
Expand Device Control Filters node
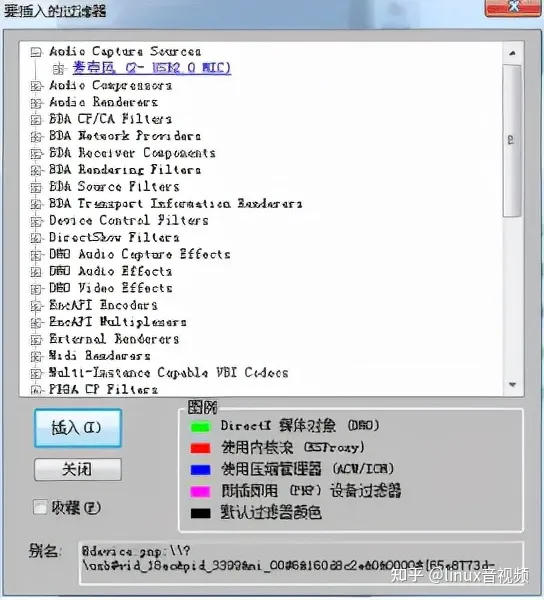coord(36,221)
